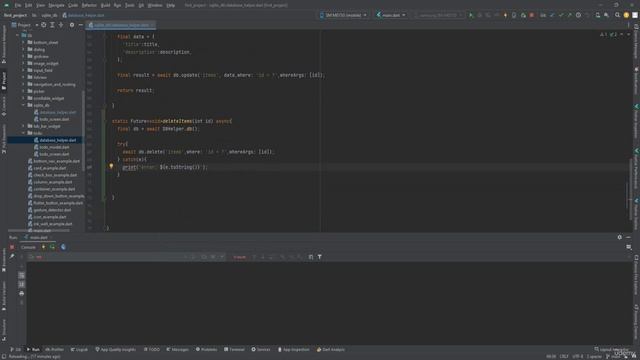This screenshot has width=640, height=360.
Task: Click the Project vertical tab on left edge
Action: tap(4, 82)
